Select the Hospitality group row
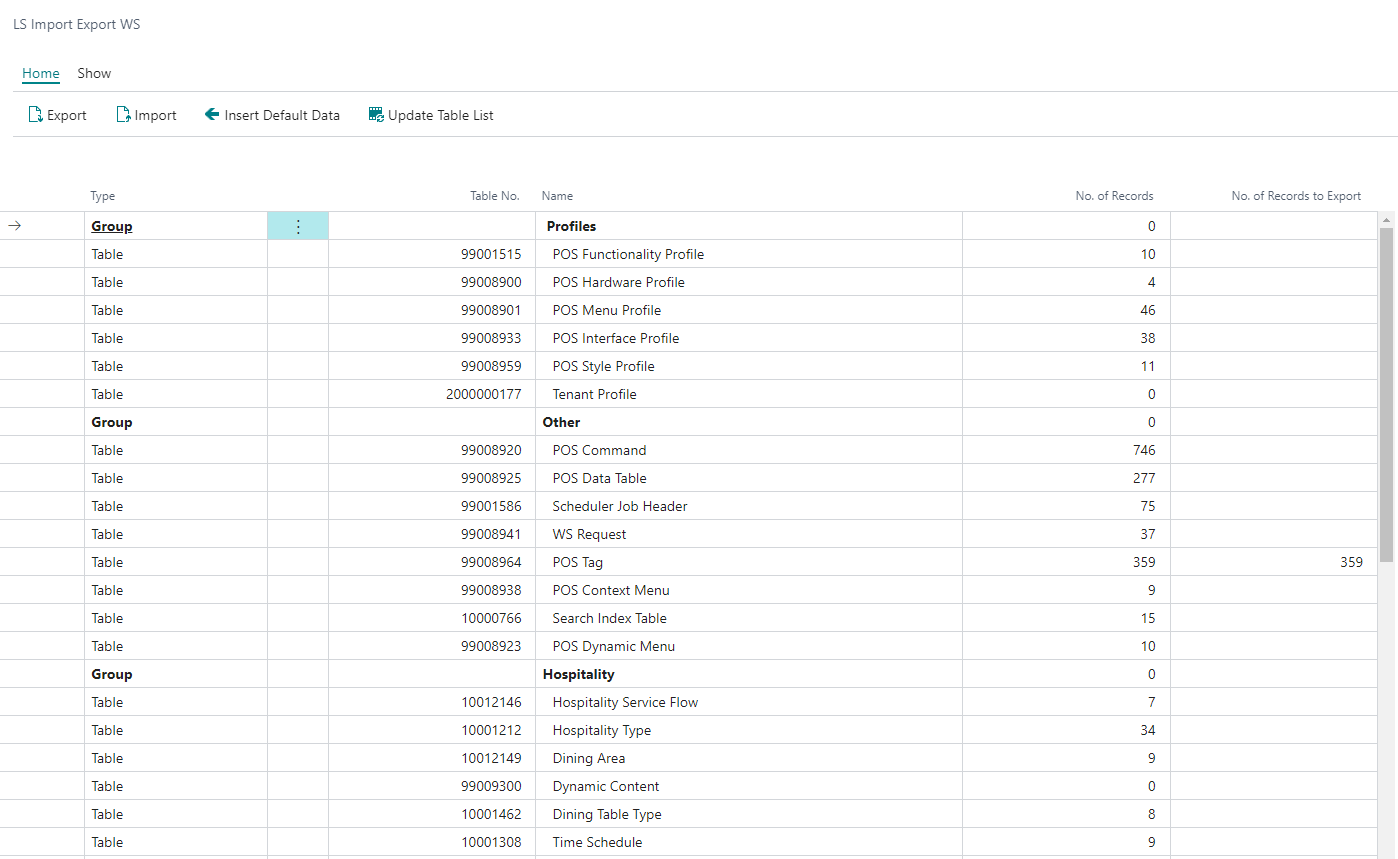This screenshot has height=859, width=1398. point(578,674)
